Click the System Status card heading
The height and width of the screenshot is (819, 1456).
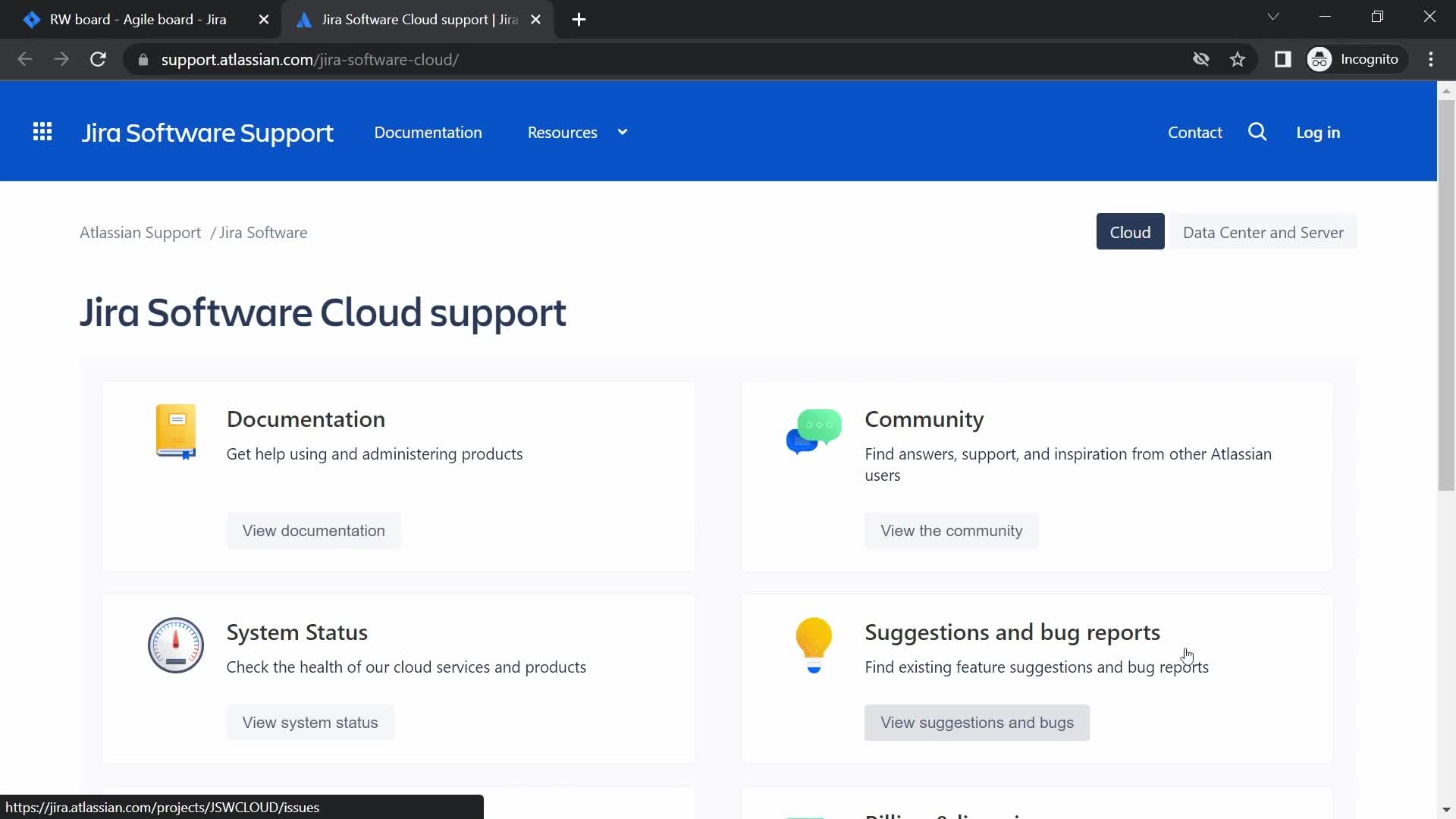pyautogui.click(x=297, y=632)
